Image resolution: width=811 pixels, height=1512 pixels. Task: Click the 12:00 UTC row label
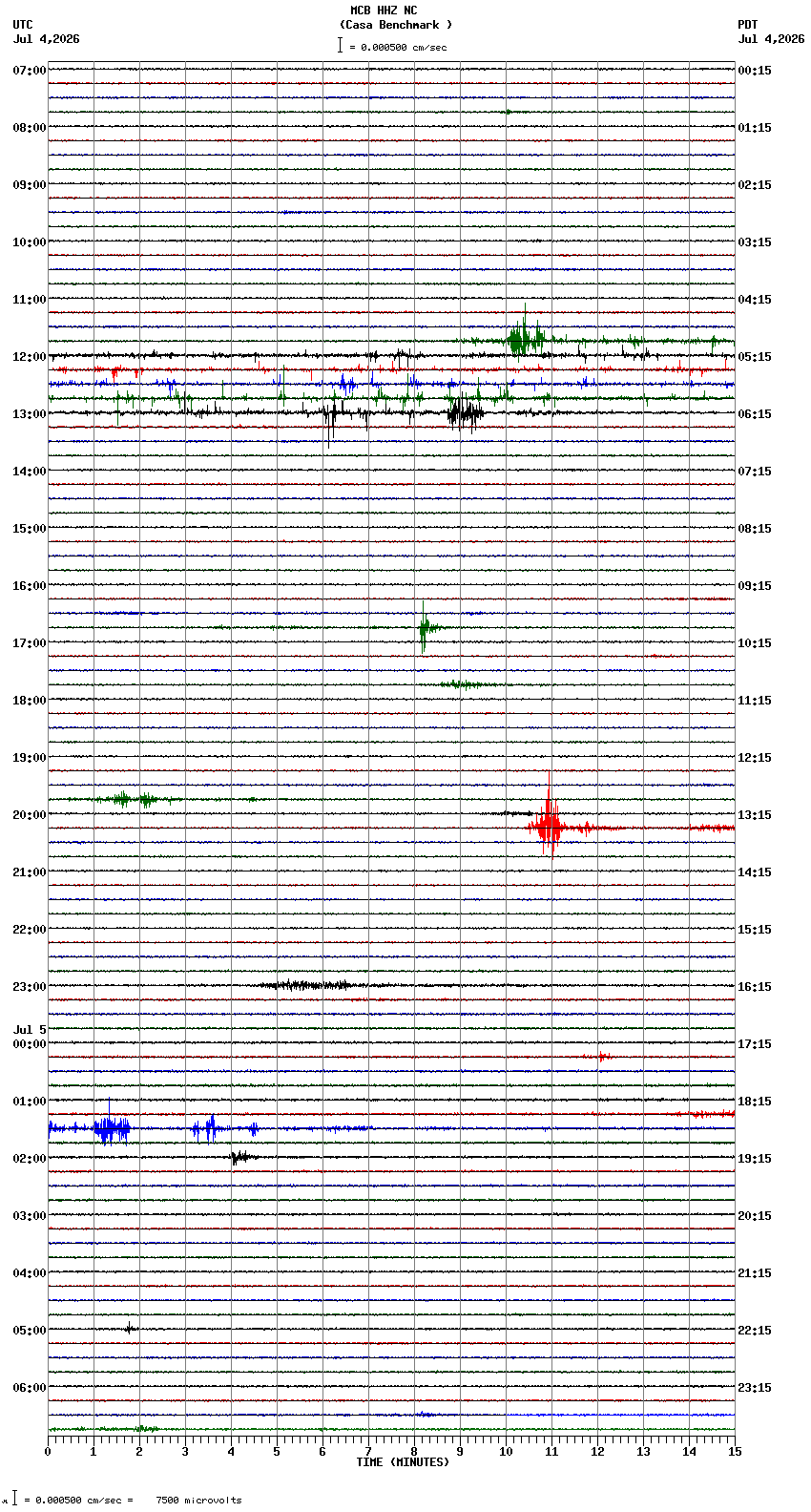(30, 357)
